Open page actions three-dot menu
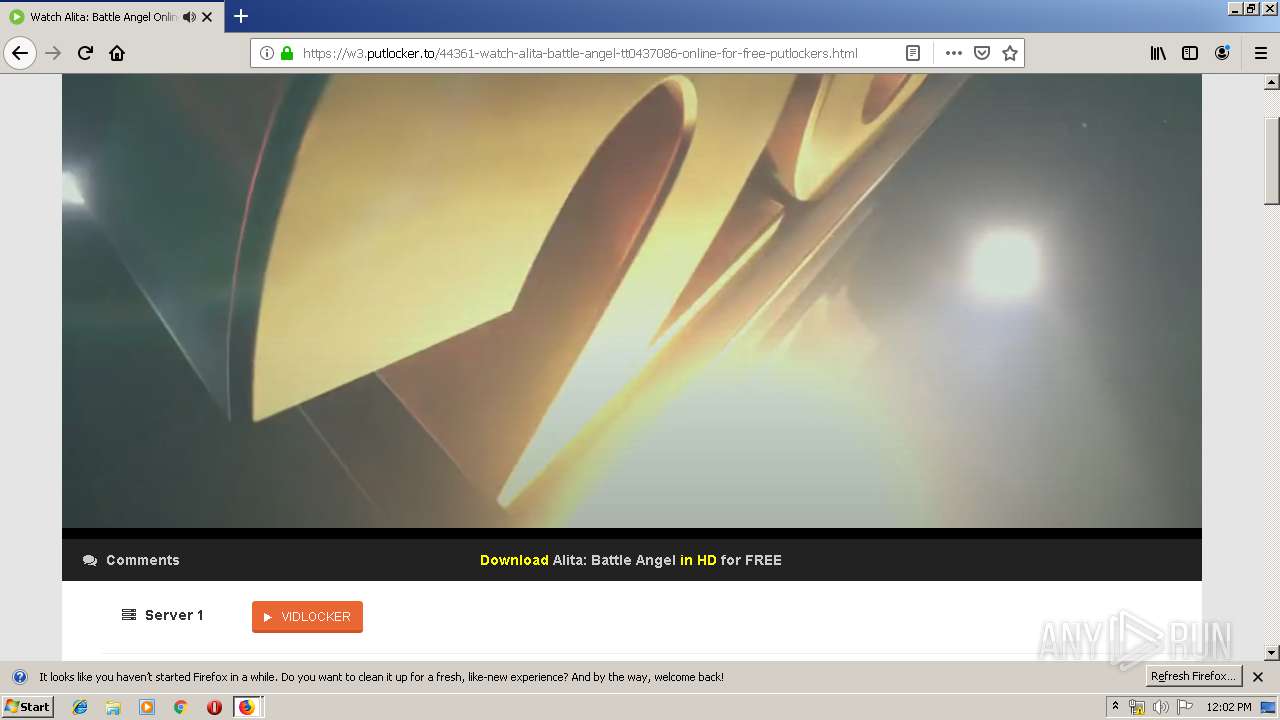 click(954, 53)
